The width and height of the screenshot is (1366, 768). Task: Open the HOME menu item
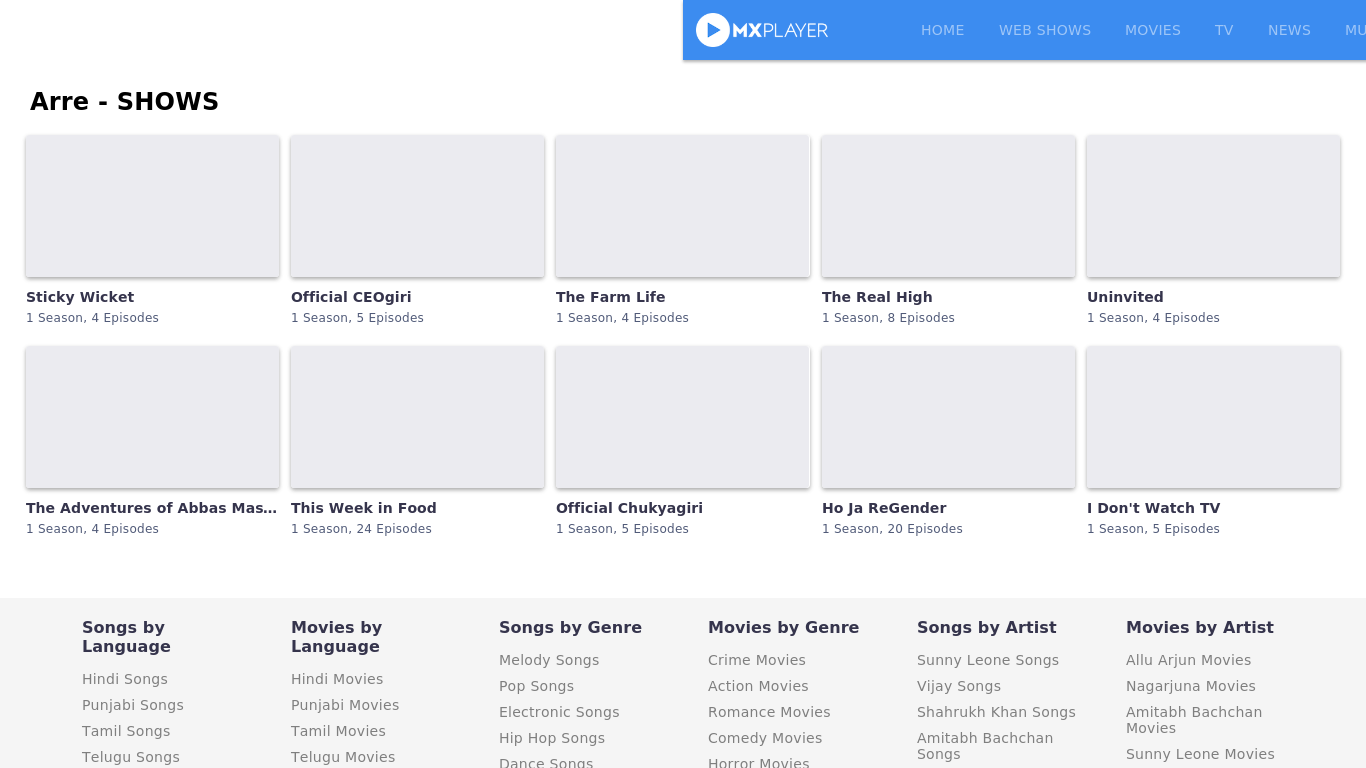coord(942,30)
